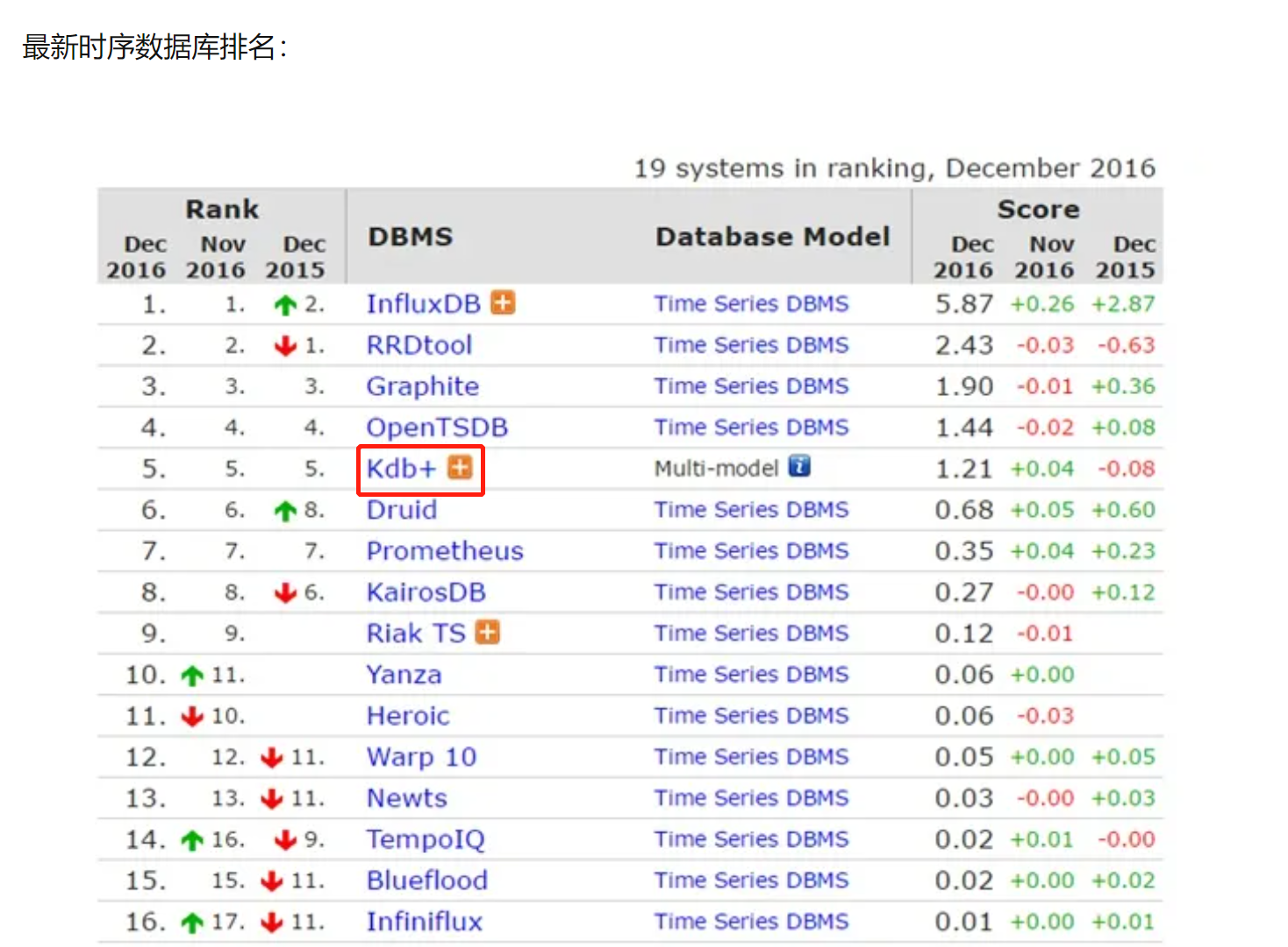This screenshot has width=1288, height=947.
Task: Open the Prometheus link
Action: pyautogui.click(x=445, y=551)
